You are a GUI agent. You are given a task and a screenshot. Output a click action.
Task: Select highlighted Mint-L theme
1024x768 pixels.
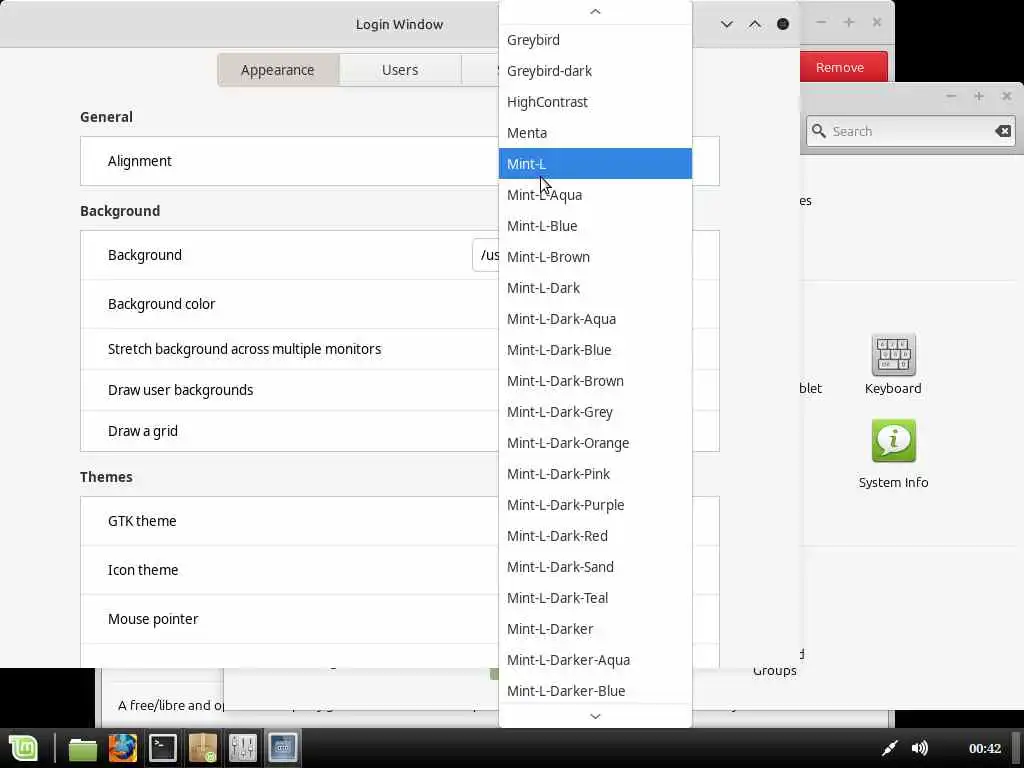pos(595,164)
